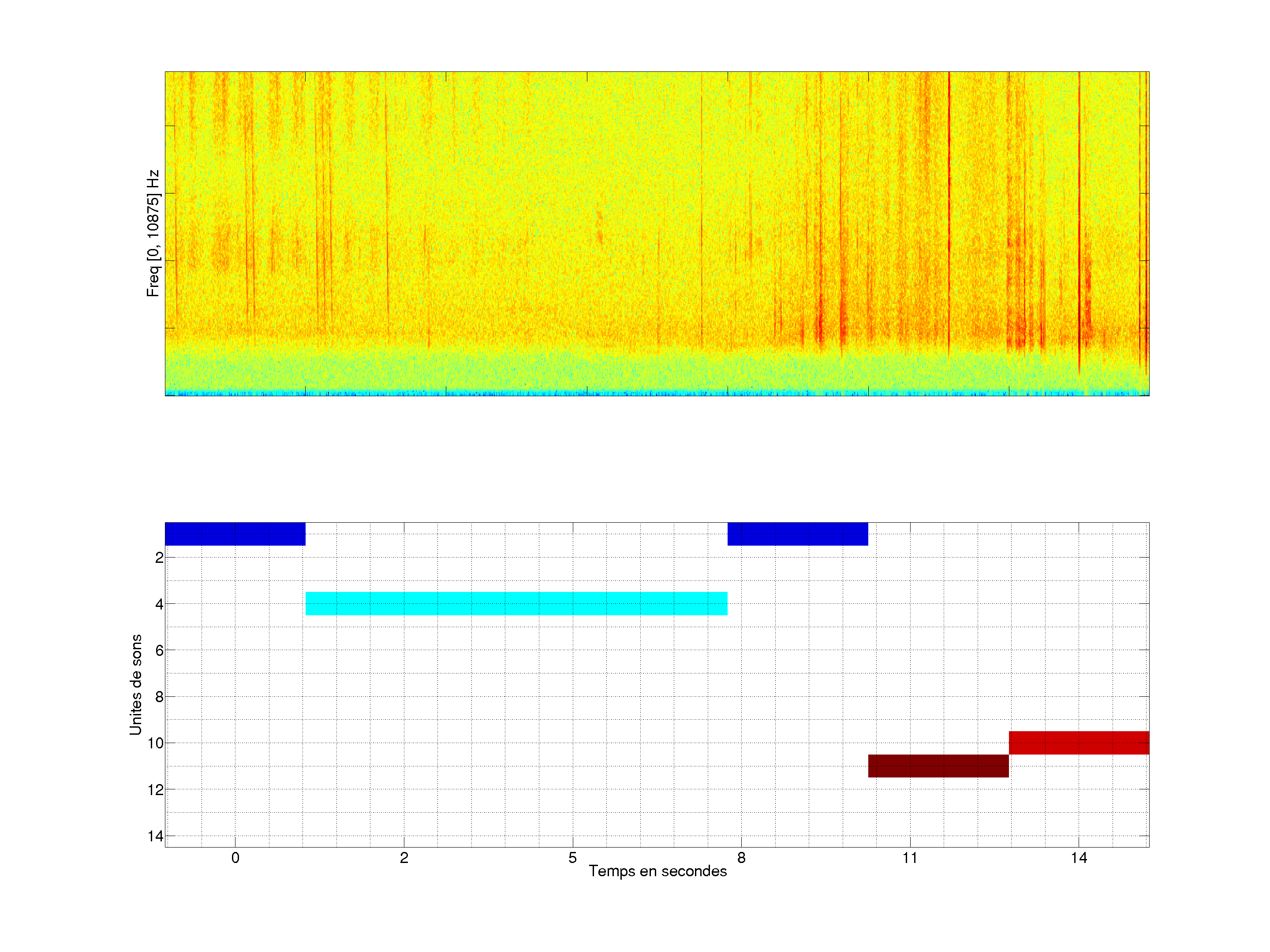This screenshot has width=1270, height=952.
Task: Click x-axis tick label 2
Action: (404, 858)
